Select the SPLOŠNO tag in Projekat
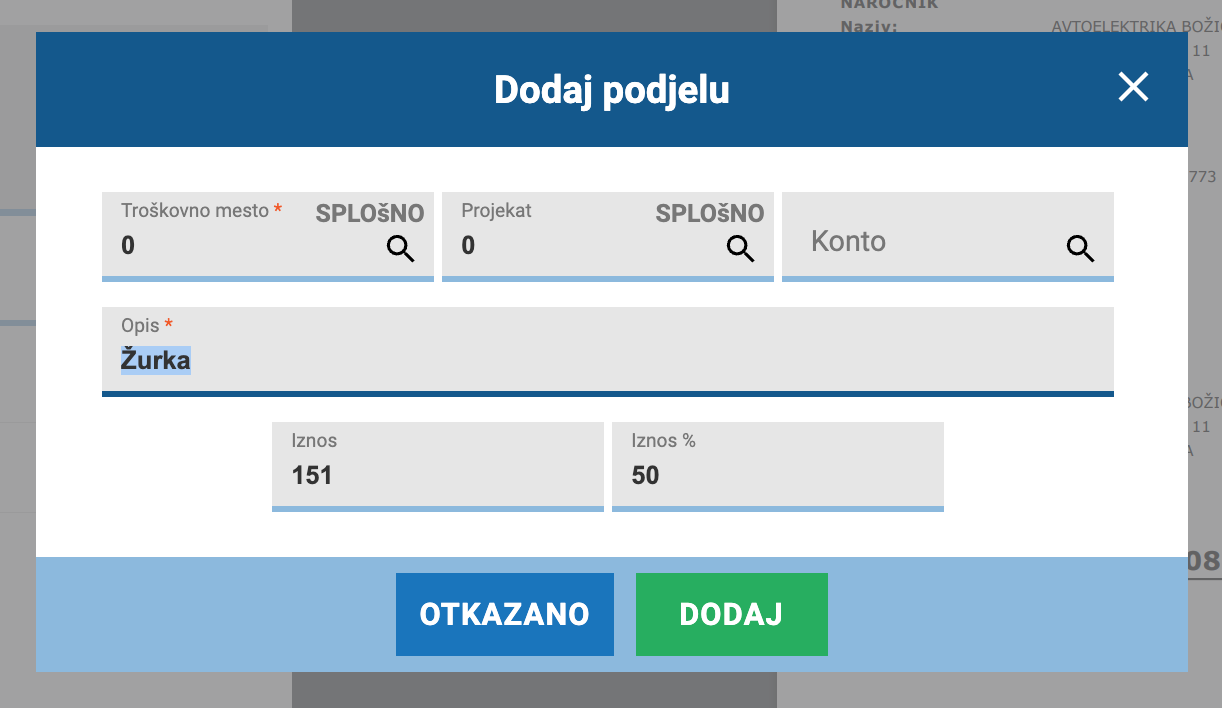The height and width of the screenshot is (708, 1222). (x=710, y=213)
